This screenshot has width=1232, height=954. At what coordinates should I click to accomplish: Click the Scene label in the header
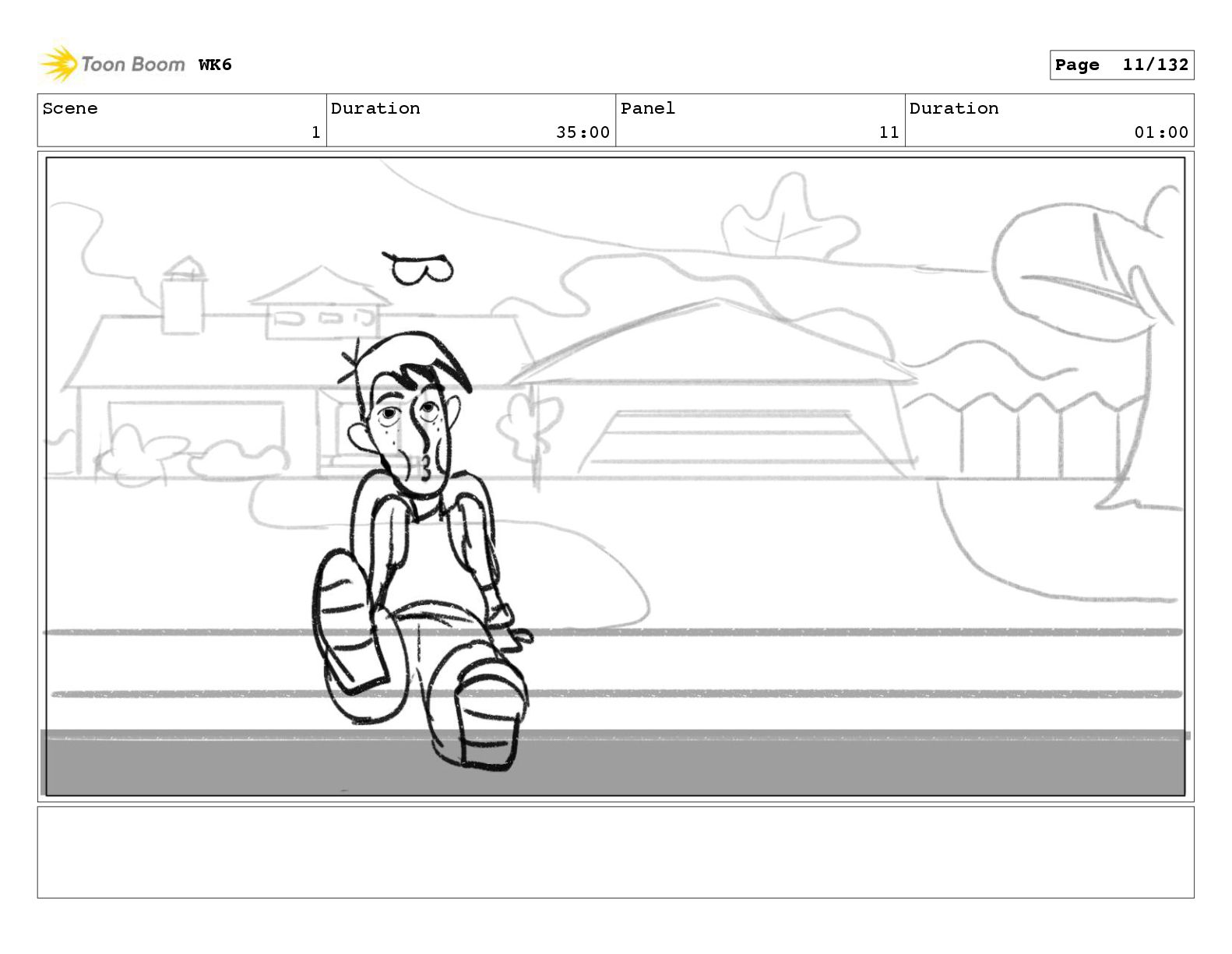coord(70,108)
